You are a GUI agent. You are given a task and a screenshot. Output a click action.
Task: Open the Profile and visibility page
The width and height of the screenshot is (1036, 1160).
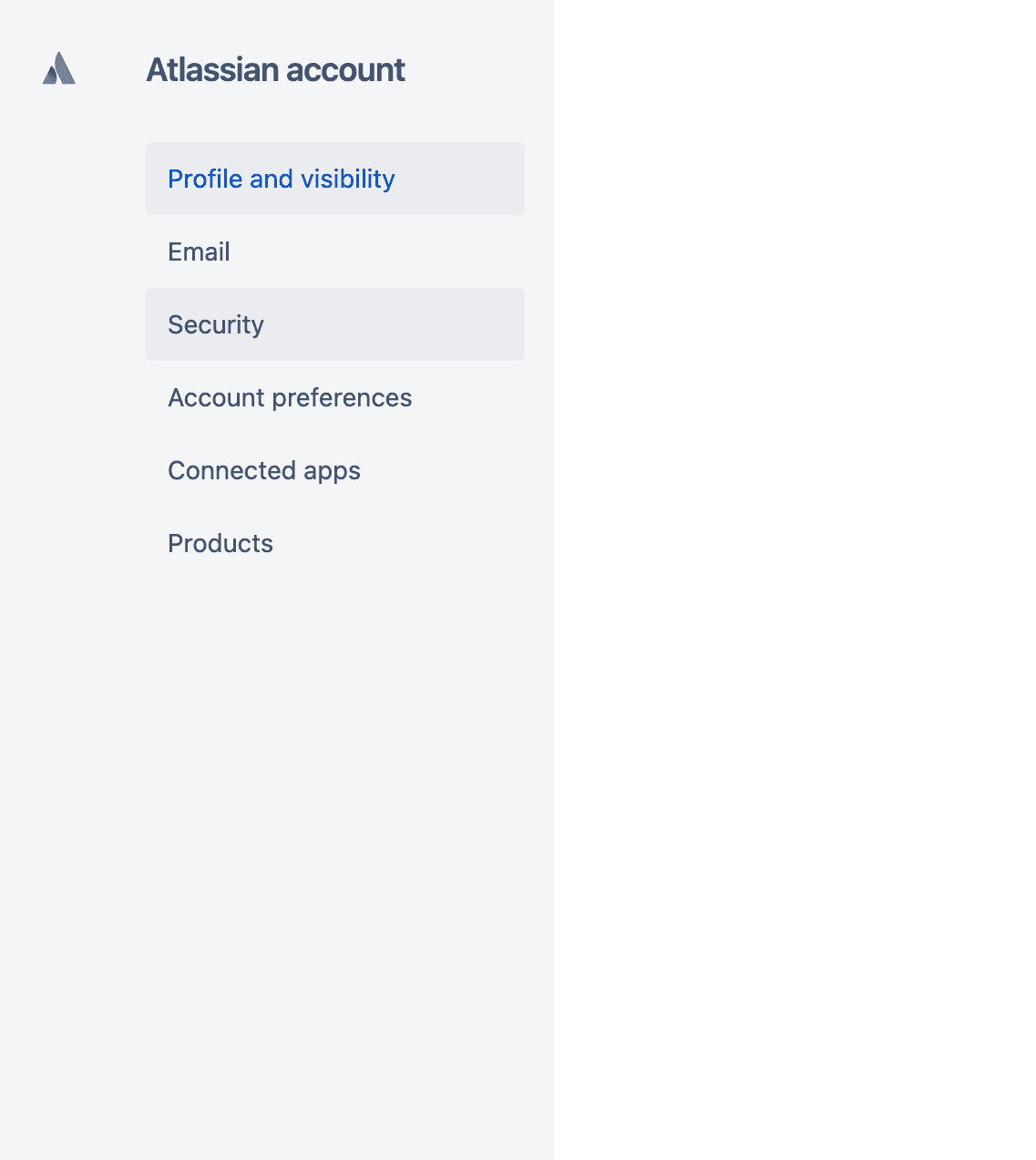click(335, 179)
